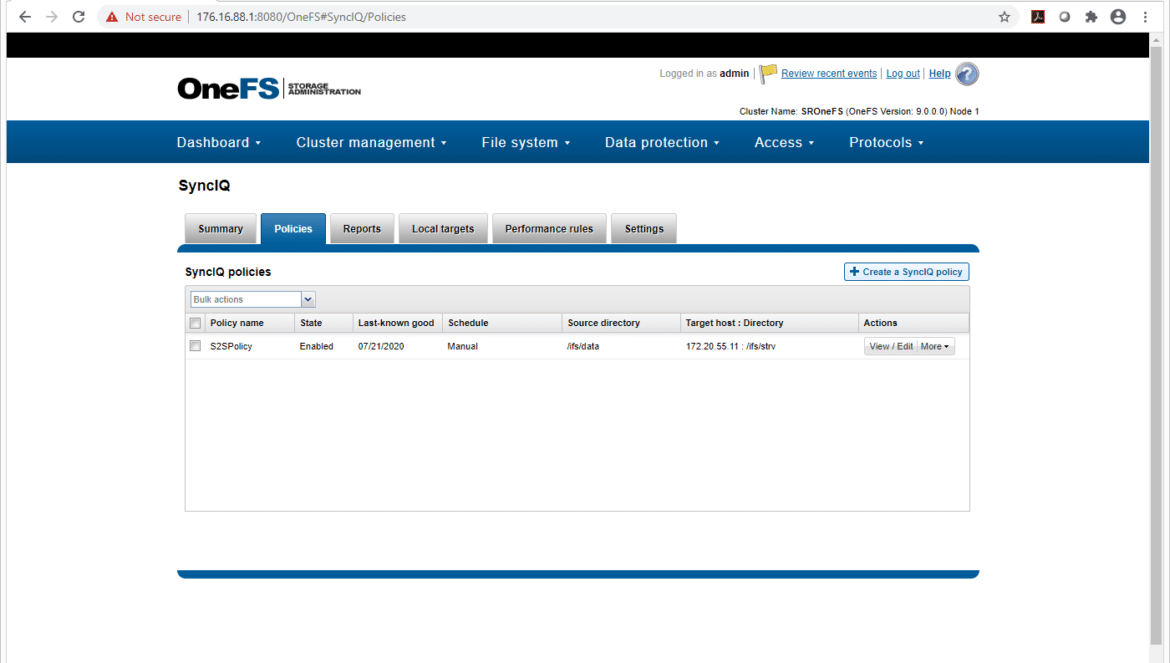The width and height of the screenshot is (1170, 663).
Task: Bookmark the page with star icon
Action: [x=1004, y=16]
